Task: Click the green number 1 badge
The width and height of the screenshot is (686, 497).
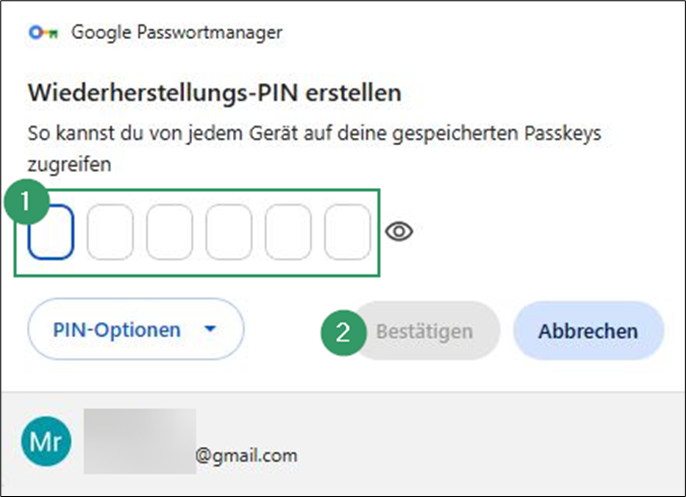Action: pos(26,202)
